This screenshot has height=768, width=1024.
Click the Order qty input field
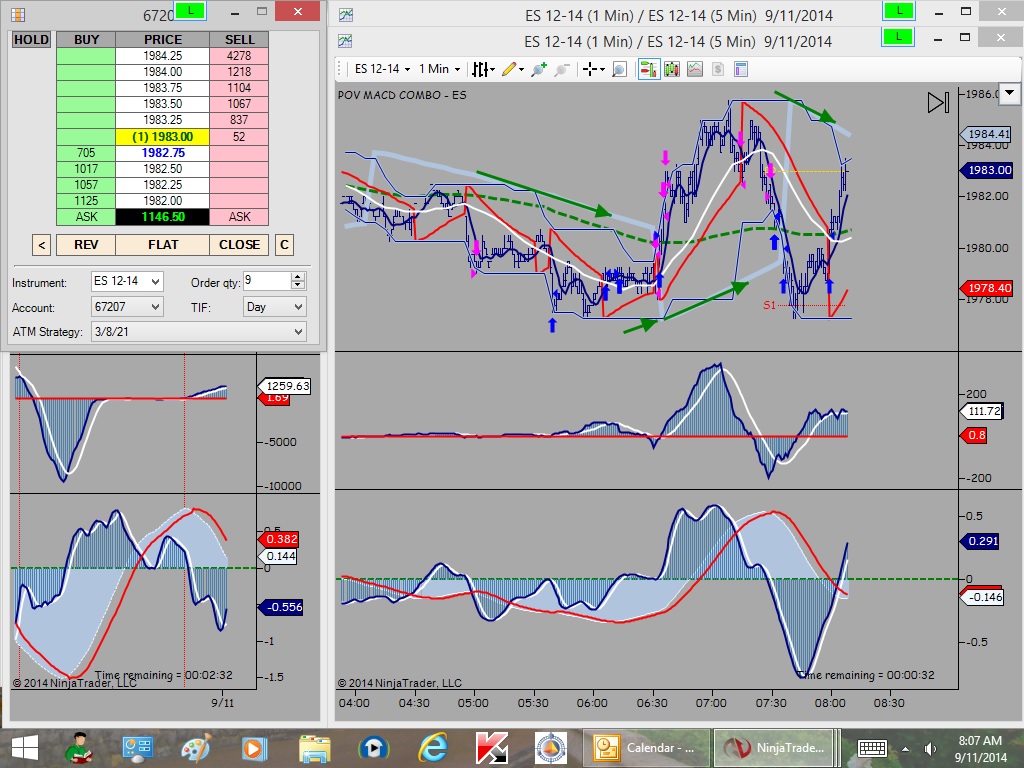pyautogui.click(x=266, y=281)
